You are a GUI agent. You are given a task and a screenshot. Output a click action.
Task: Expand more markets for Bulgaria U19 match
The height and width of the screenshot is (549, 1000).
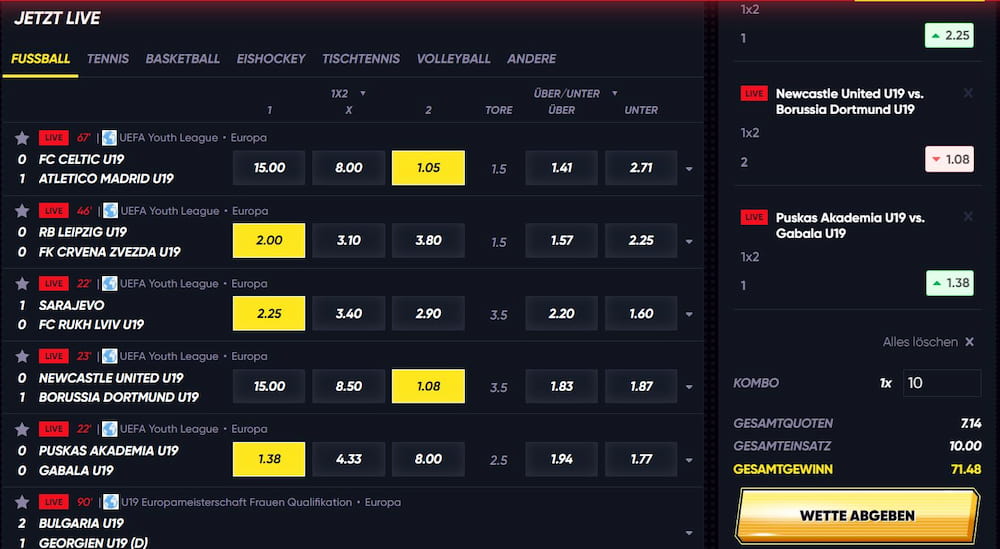click(x=689, y=533)
